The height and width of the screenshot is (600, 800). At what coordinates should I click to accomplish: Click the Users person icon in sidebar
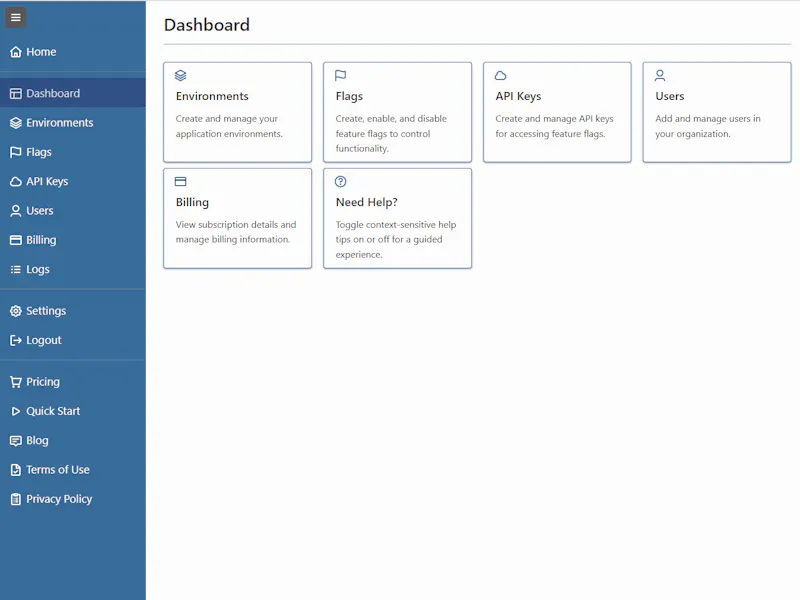(16, 211)
